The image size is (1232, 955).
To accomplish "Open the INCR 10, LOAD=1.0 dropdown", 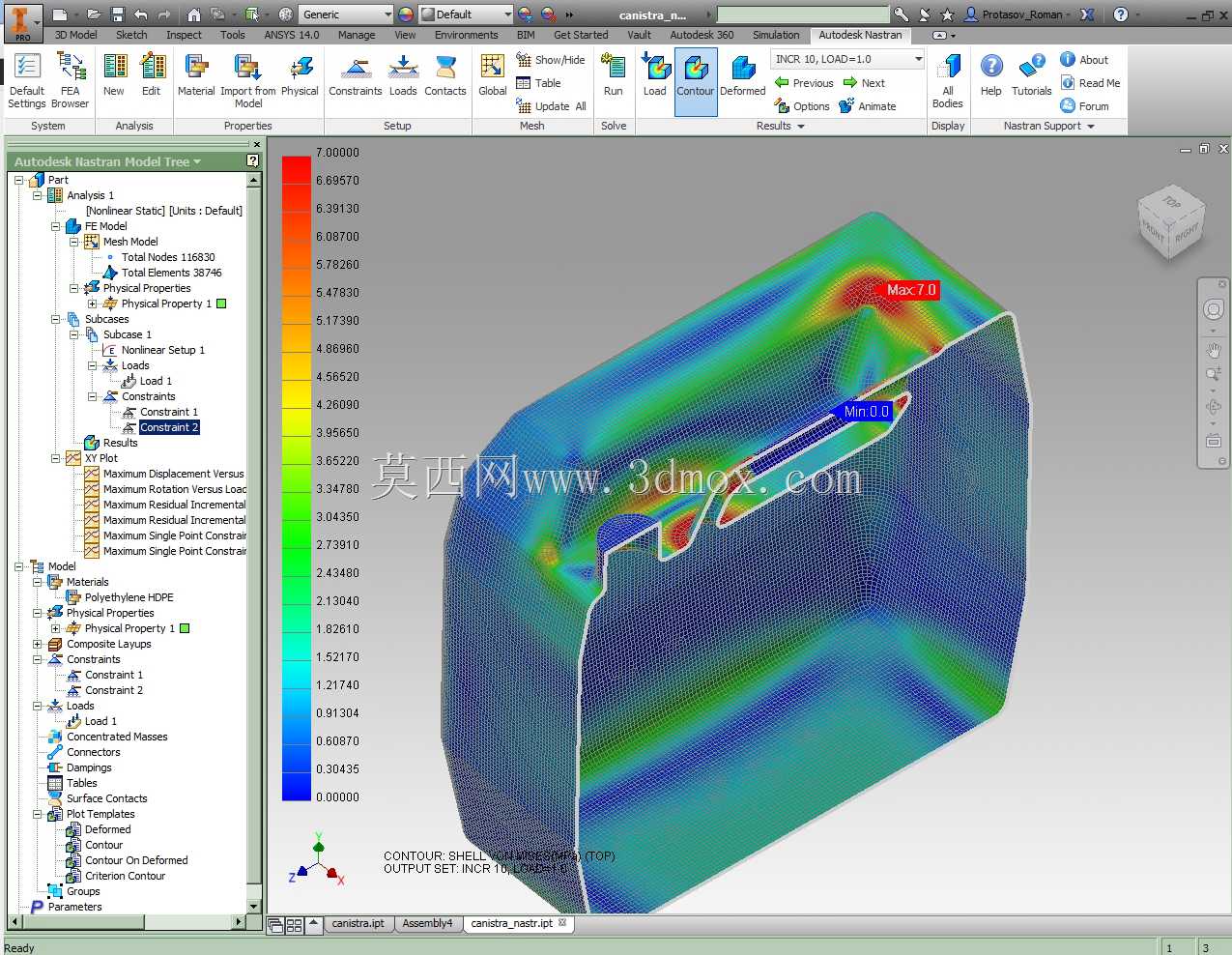I will tap(848, 59).
